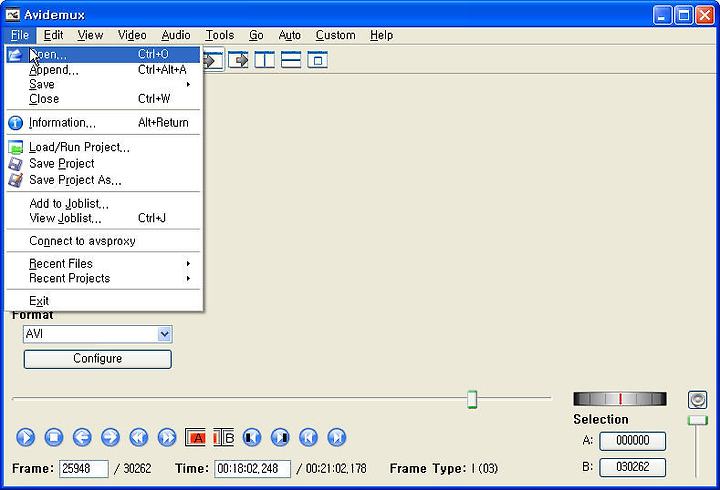
Task: Open the Video menu
Action: [x=132, y=35]
